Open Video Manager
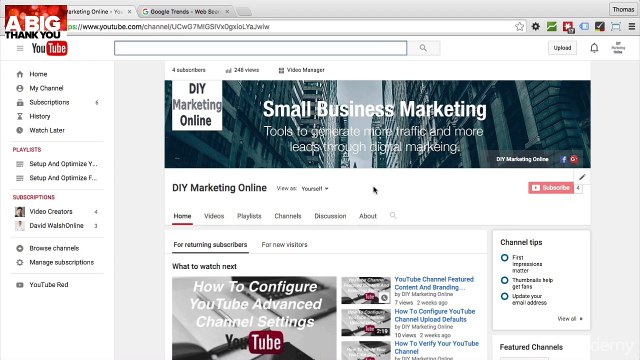This screenshot has height=360, width=640. click(301, 70)
